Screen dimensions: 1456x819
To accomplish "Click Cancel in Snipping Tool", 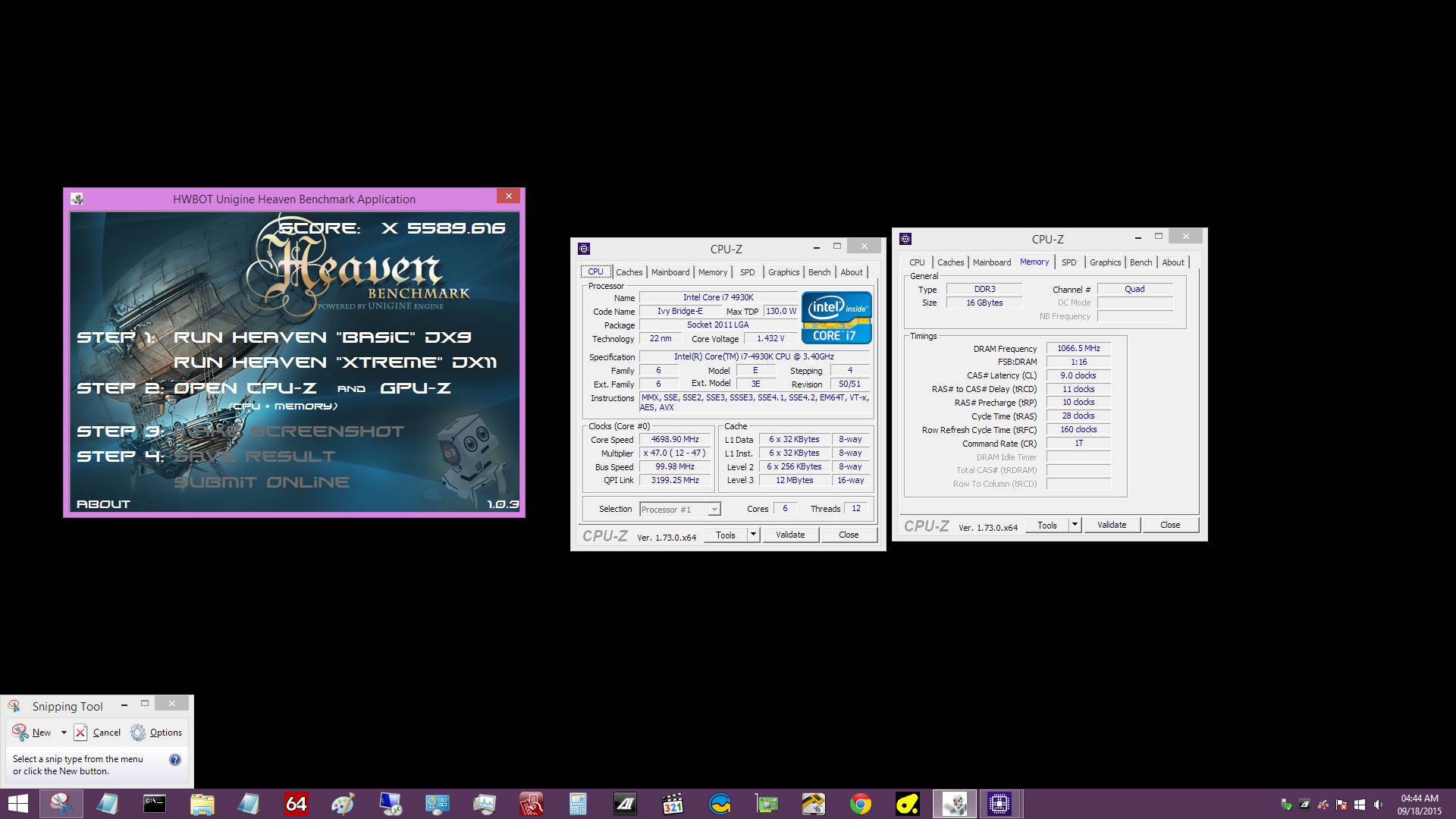I will click(97, 732).
